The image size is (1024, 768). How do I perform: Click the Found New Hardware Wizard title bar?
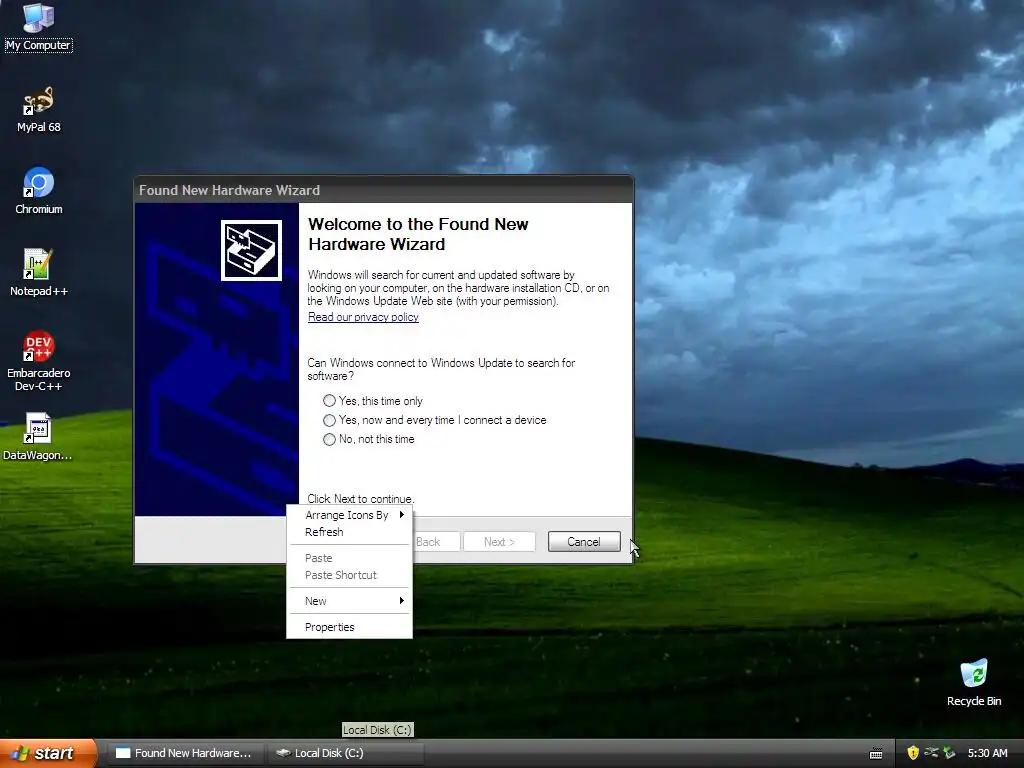[x=383, y=190]
